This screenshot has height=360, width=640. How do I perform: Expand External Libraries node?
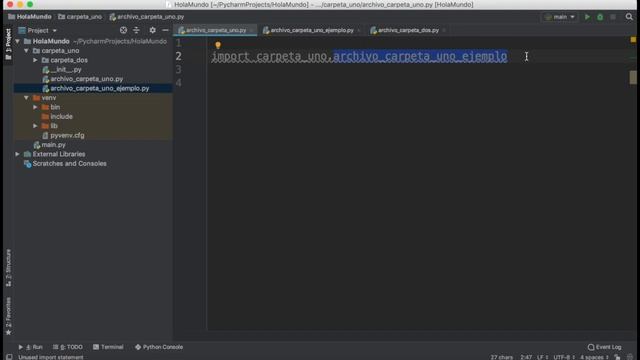click(x=18, y=154)
